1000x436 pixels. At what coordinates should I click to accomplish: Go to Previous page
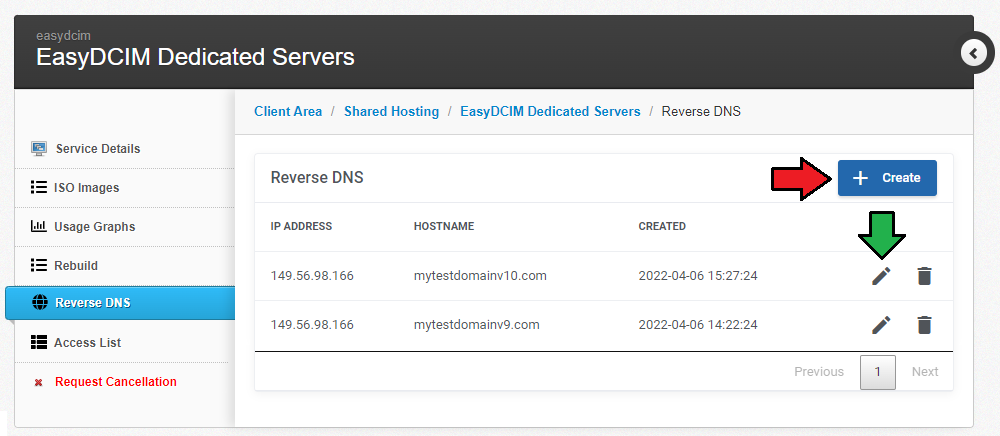tap(819, 372)
